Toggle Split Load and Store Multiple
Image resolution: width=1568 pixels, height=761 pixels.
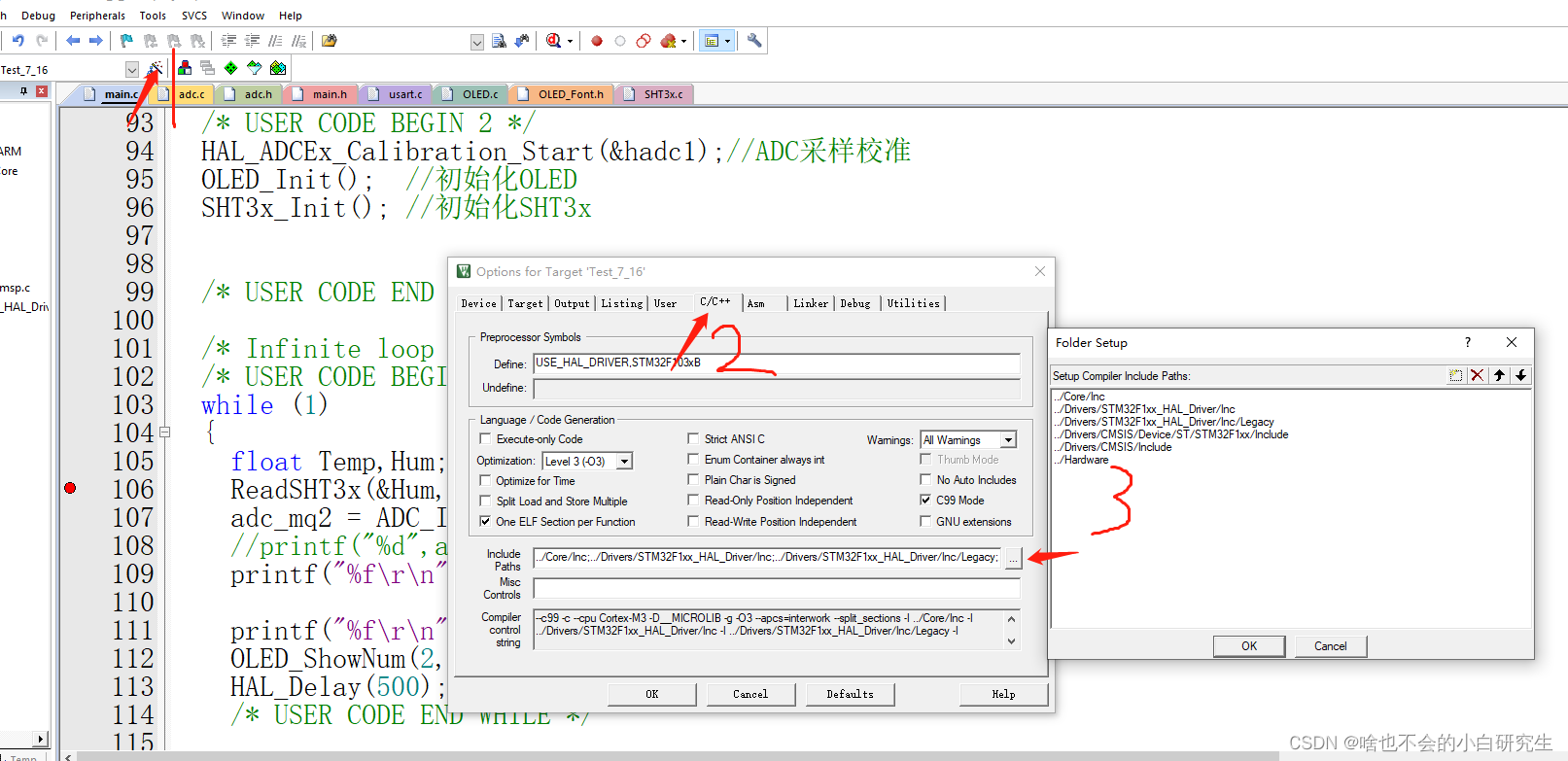tap(485, 501)
